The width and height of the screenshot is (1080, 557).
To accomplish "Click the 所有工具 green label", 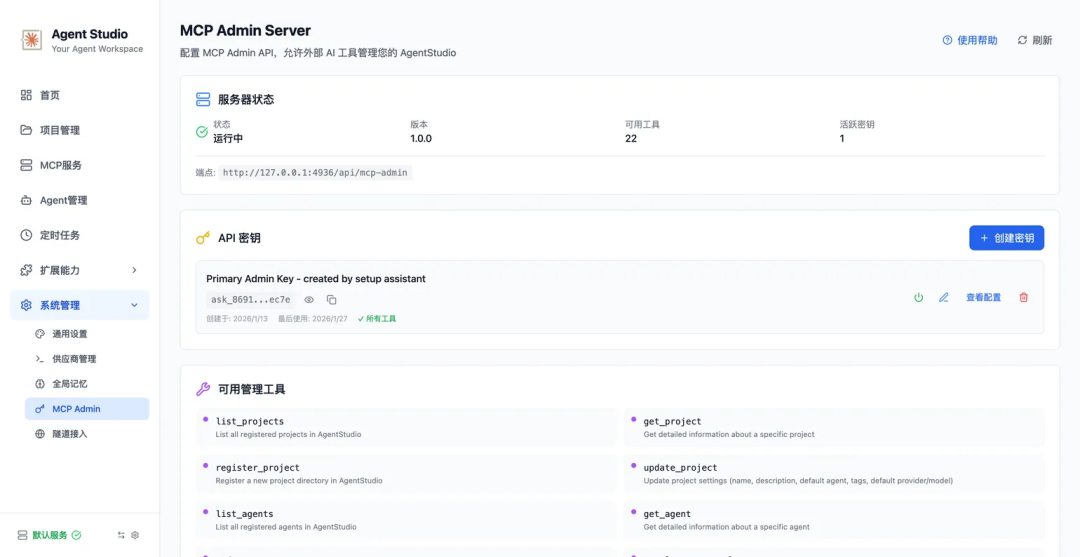I will tap(377, 319).
